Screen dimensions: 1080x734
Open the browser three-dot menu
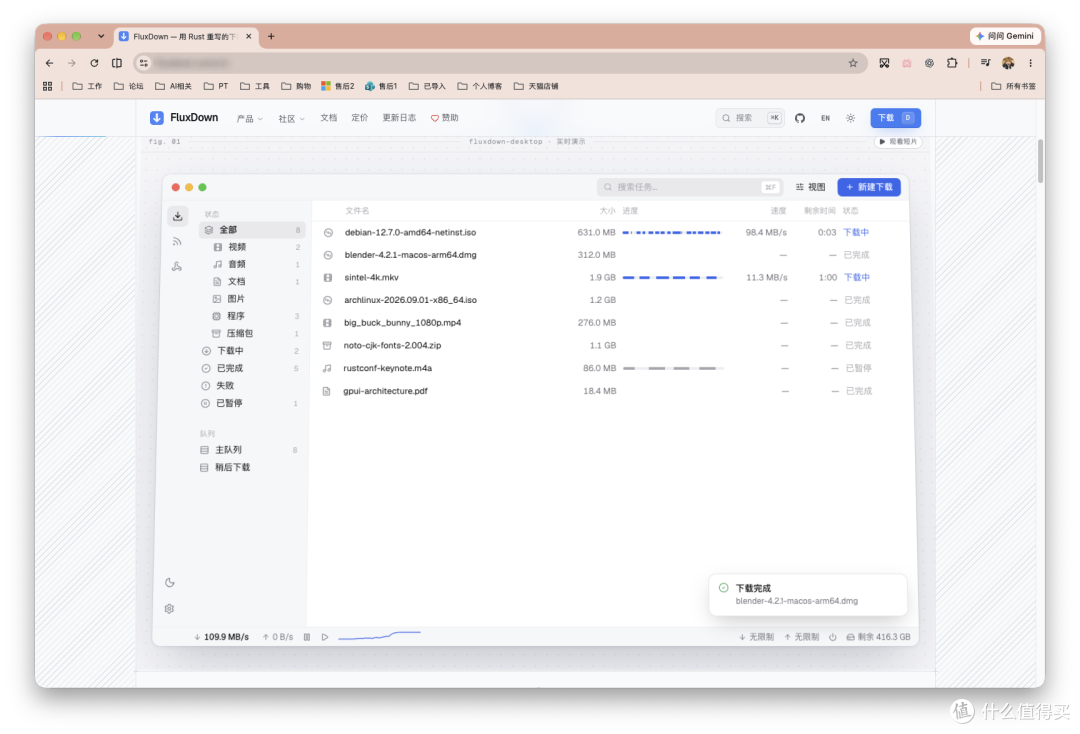pyautogui.click(x=1030, y=63)
